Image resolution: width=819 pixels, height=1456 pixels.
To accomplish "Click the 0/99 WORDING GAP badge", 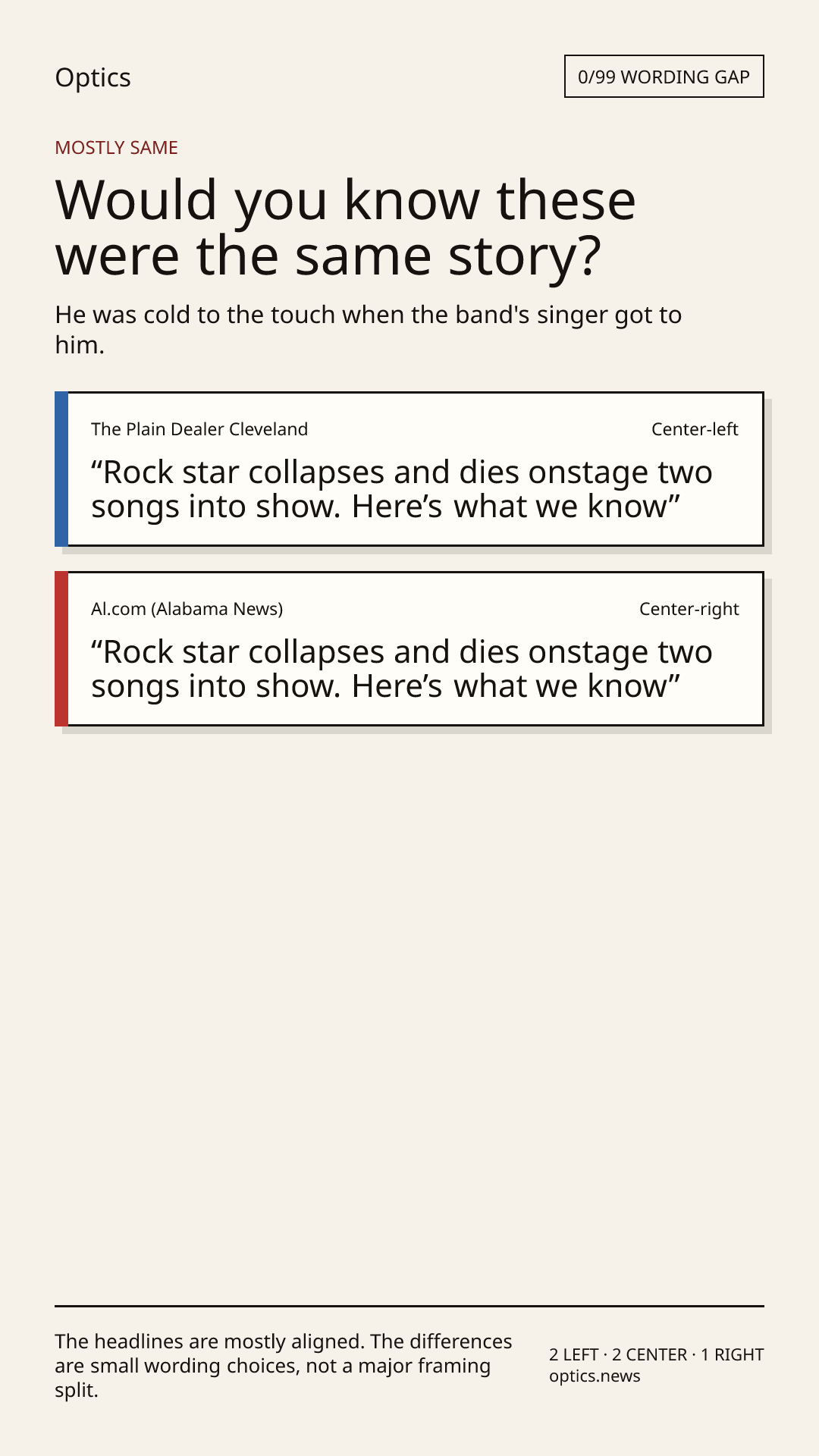I will (x=664, y=77).
